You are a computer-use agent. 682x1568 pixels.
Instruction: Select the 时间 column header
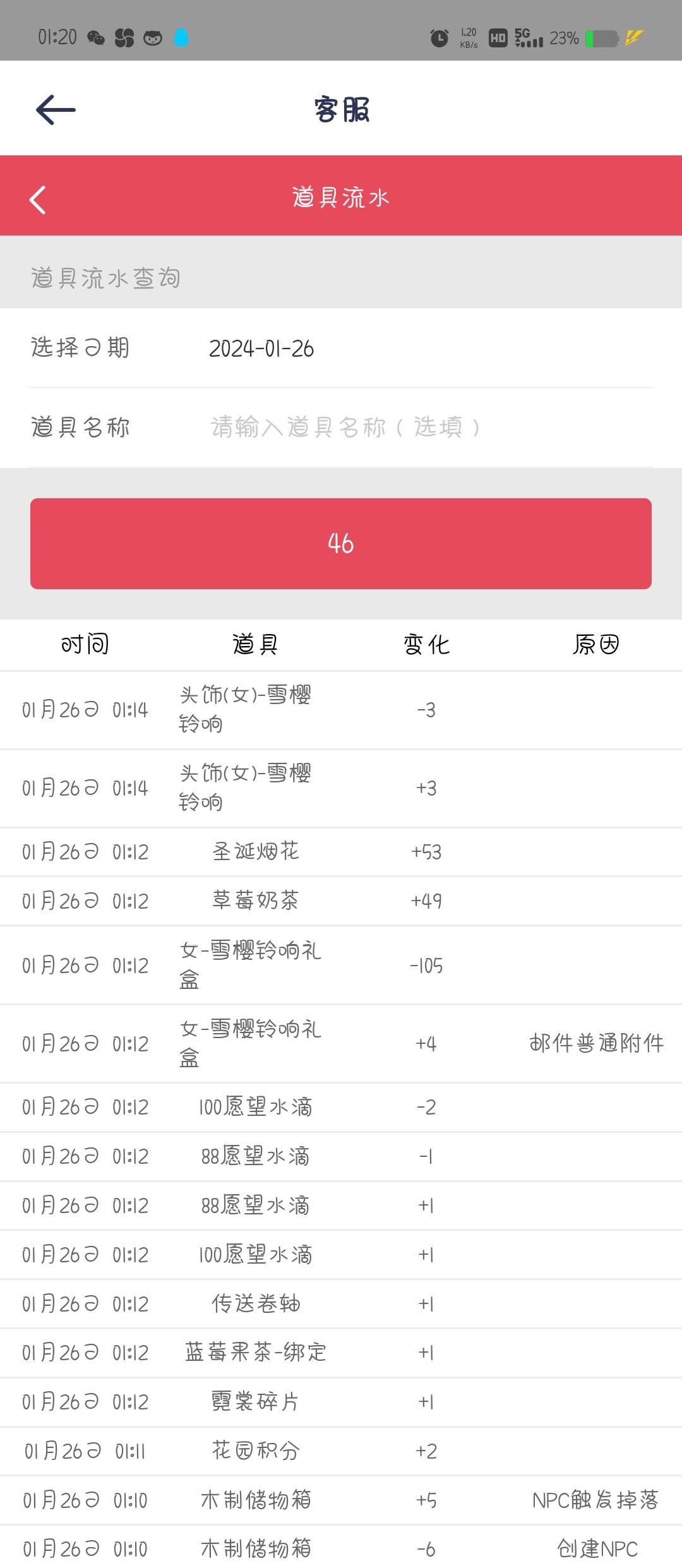[85, 645]
